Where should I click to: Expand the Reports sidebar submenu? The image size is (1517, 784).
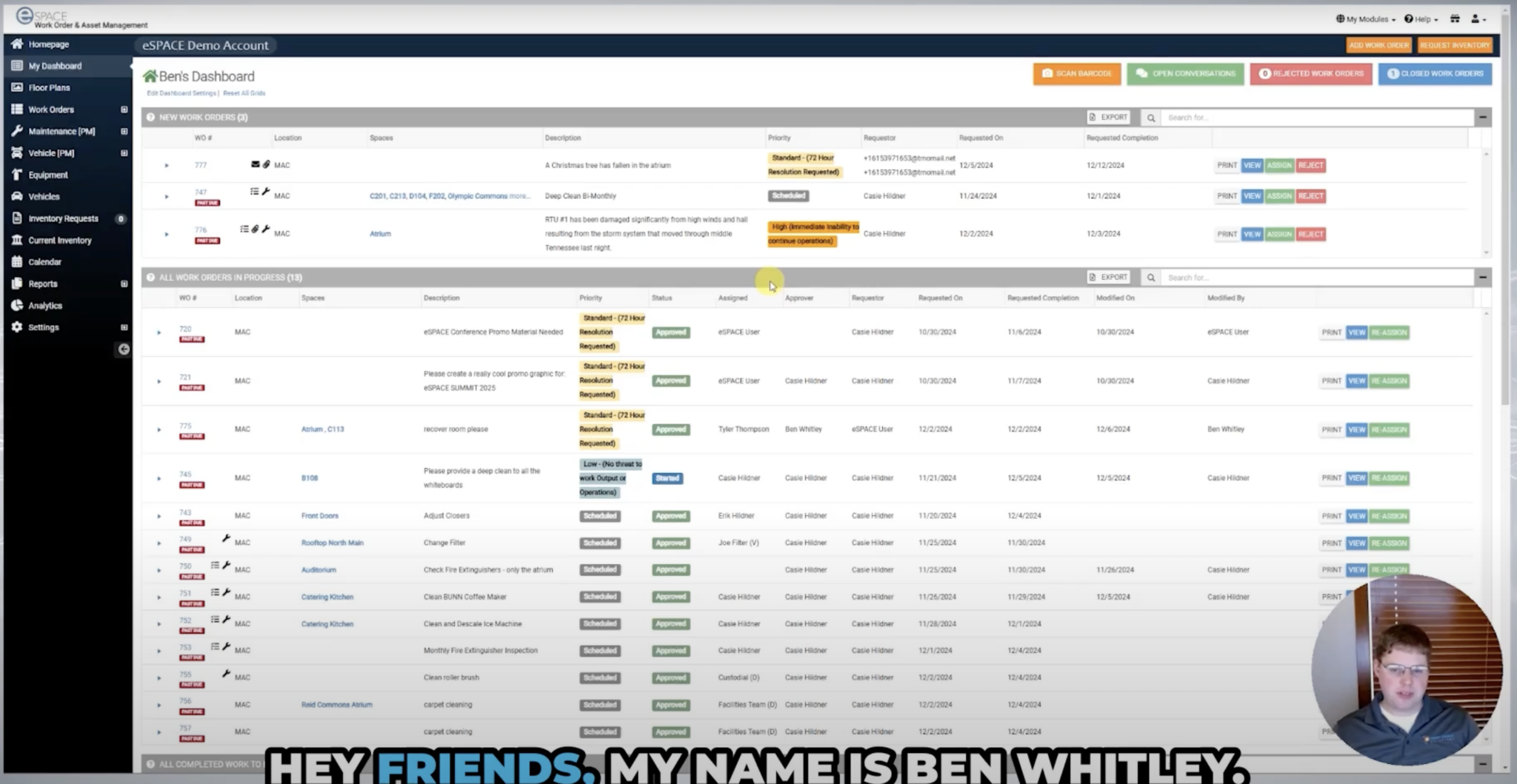tap(124, 284)
